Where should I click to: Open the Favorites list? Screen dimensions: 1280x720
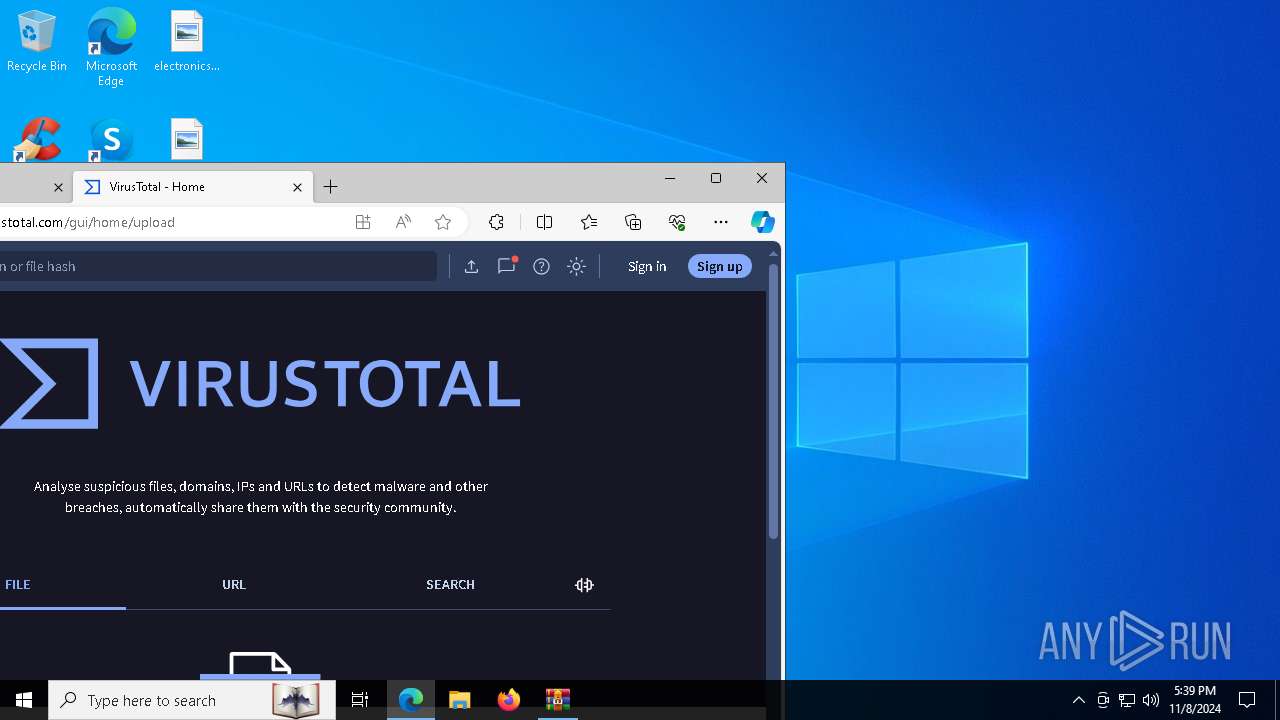click(x=589, y=222)
